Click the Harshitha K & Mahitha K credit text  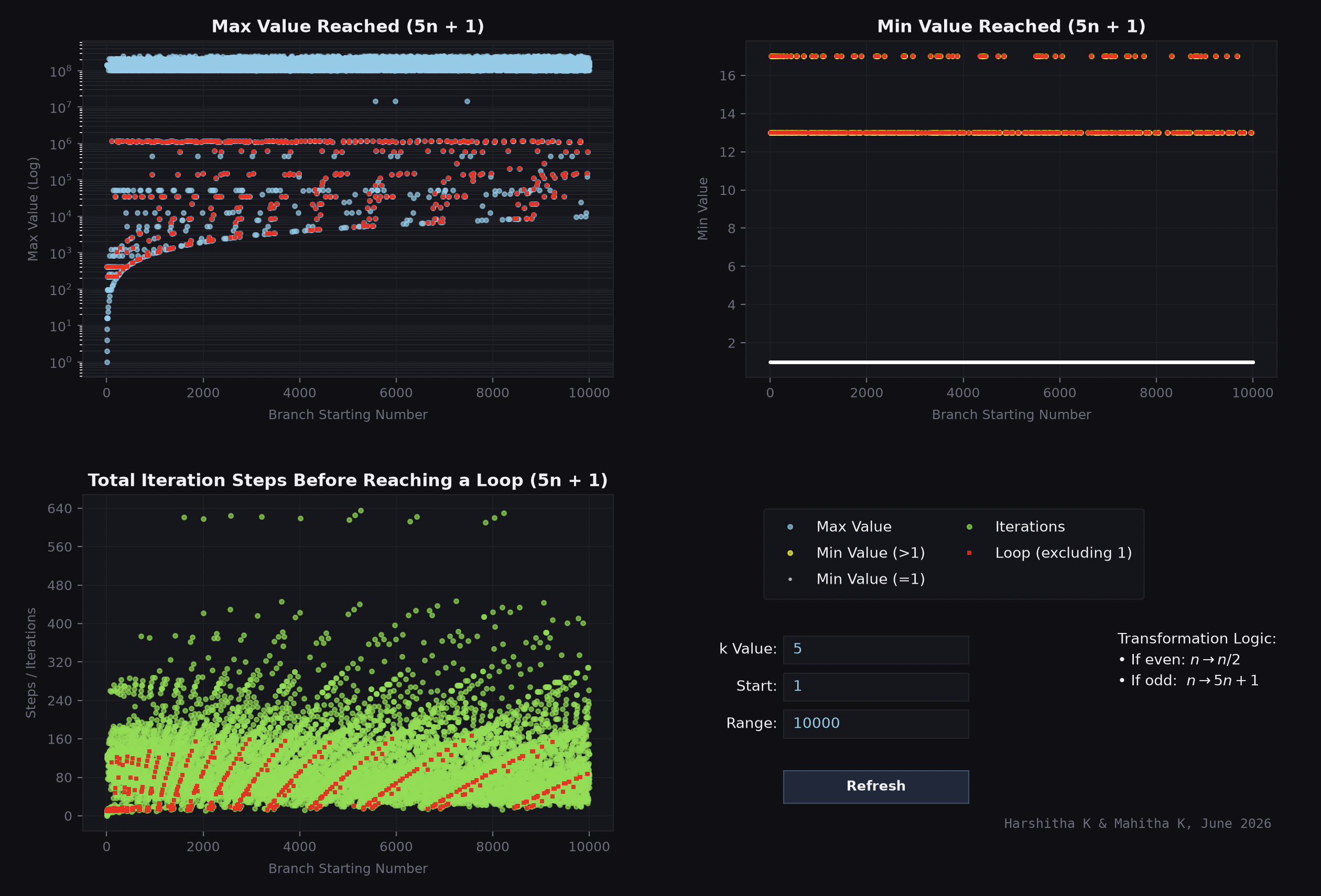1138,823
